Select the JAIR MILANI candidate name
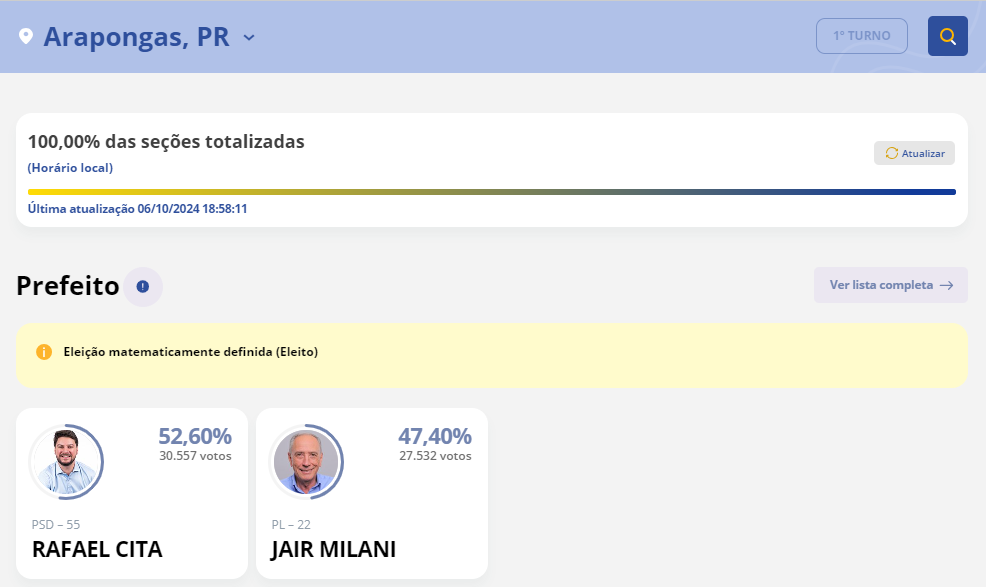The image size is (986, 587). (x=333, y=549)
